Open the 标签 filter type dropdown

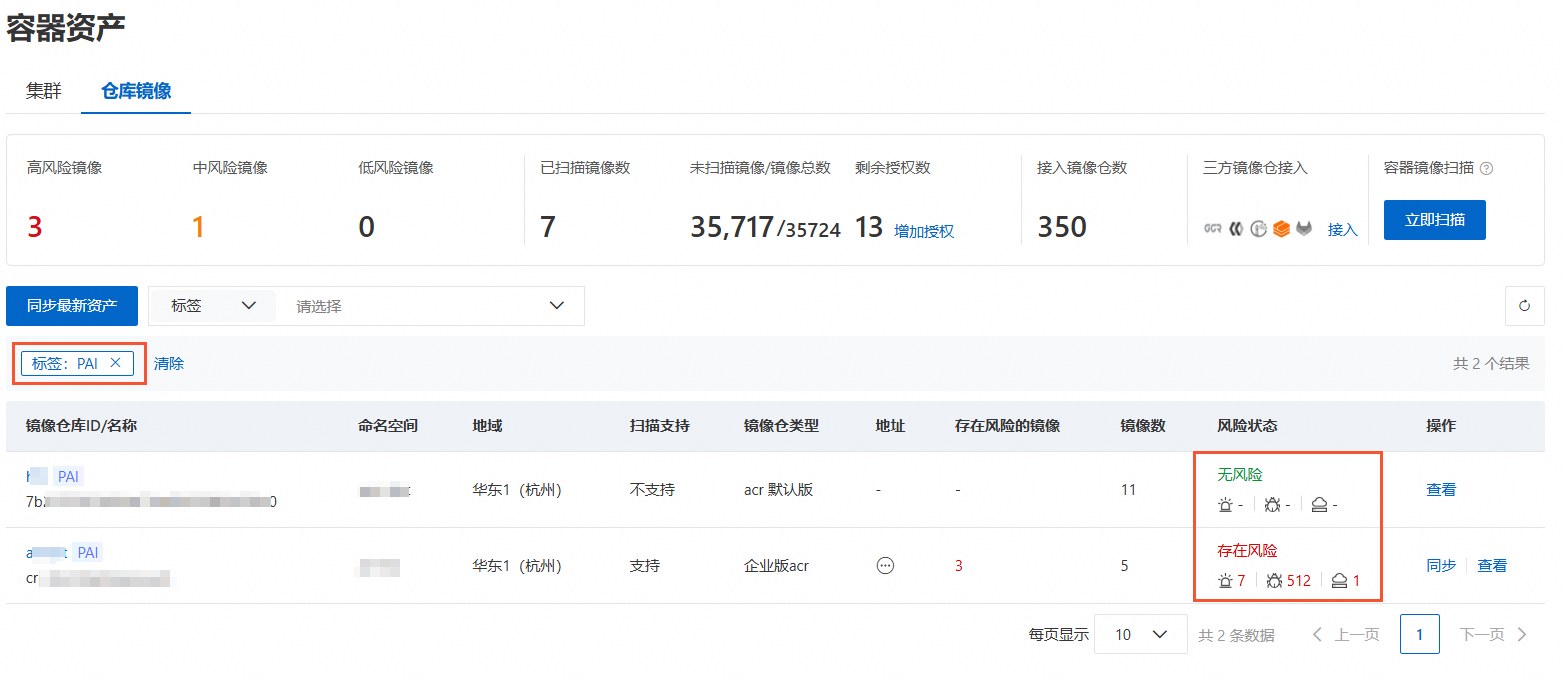(212, 306)
